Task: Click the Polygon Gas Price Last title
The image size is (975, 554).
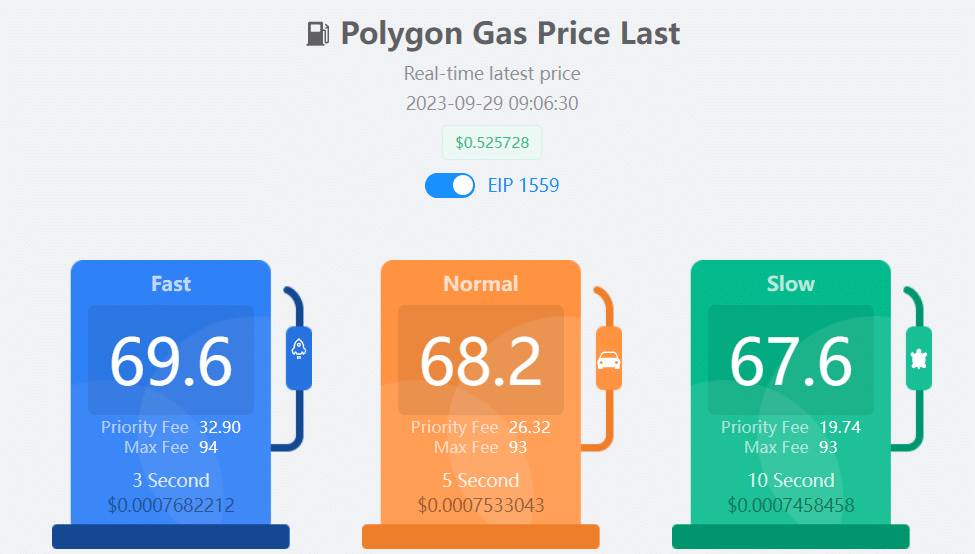Action: (510, 34)
